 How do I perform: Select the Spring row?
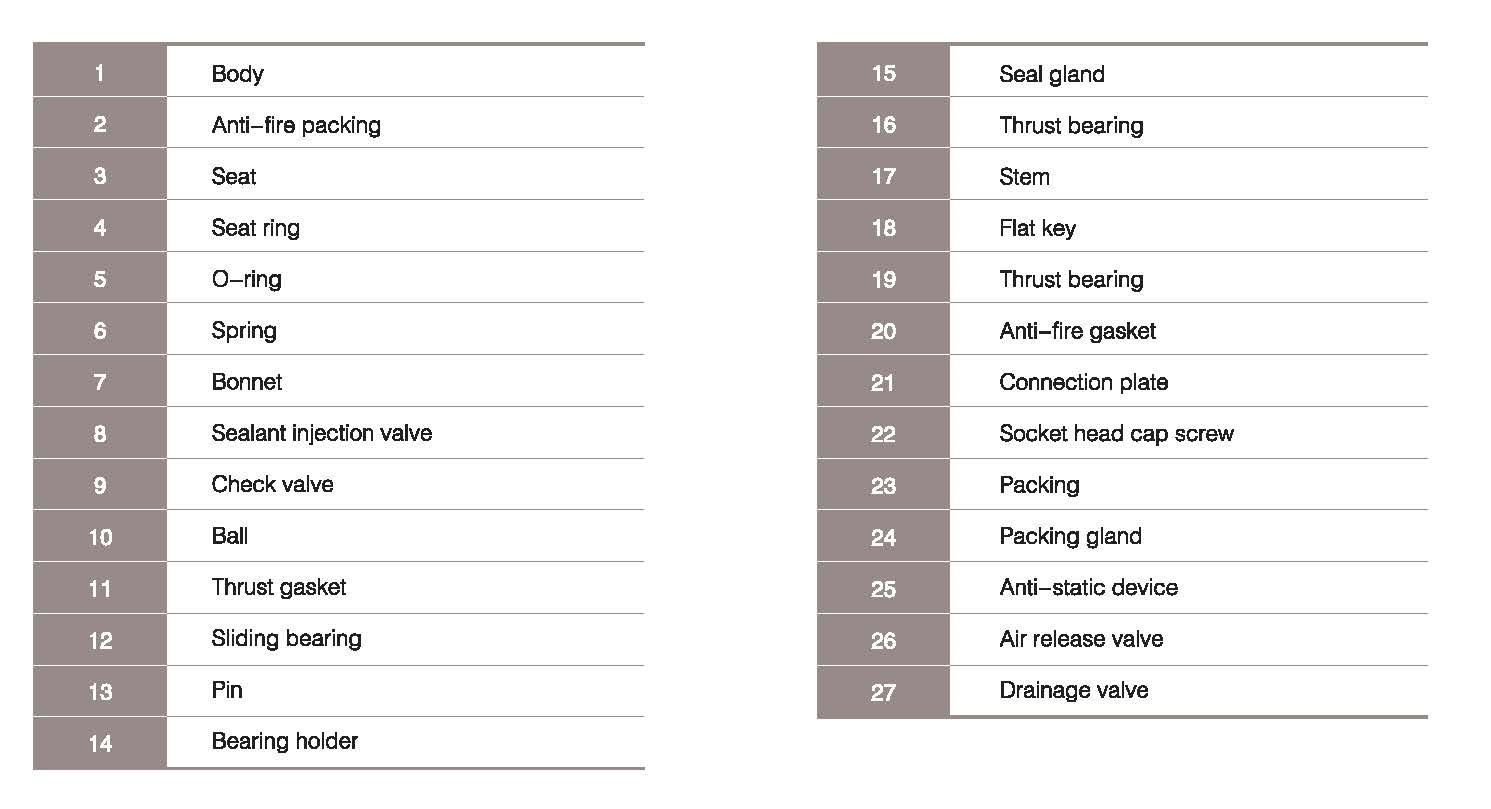tap(339, 330)
